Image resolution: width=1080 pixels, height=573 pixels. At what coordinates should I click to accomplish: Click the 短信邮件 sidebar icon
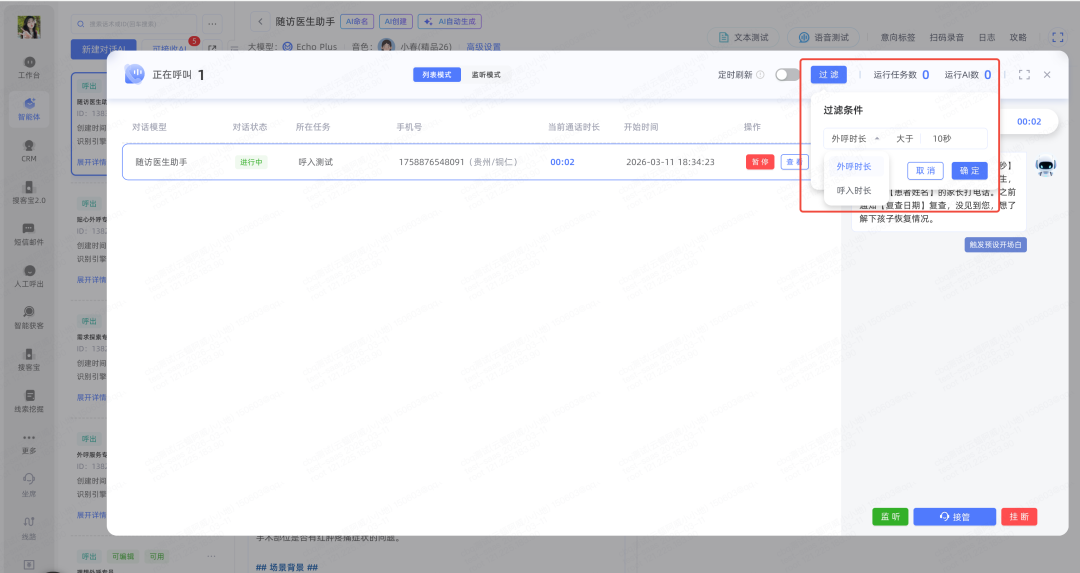point(29,233)
